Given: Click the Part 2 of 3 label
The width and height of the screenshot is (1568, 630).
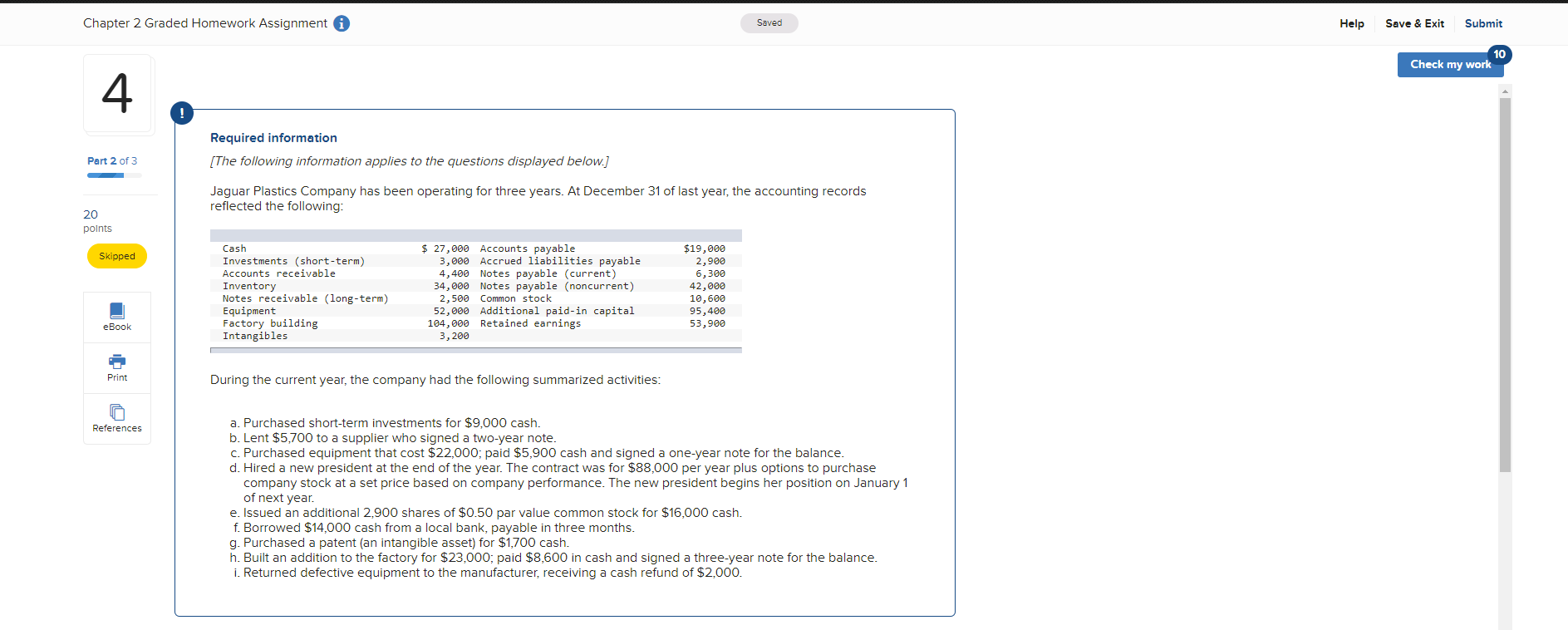Looking at the screenshot, I should pos(112,160).
